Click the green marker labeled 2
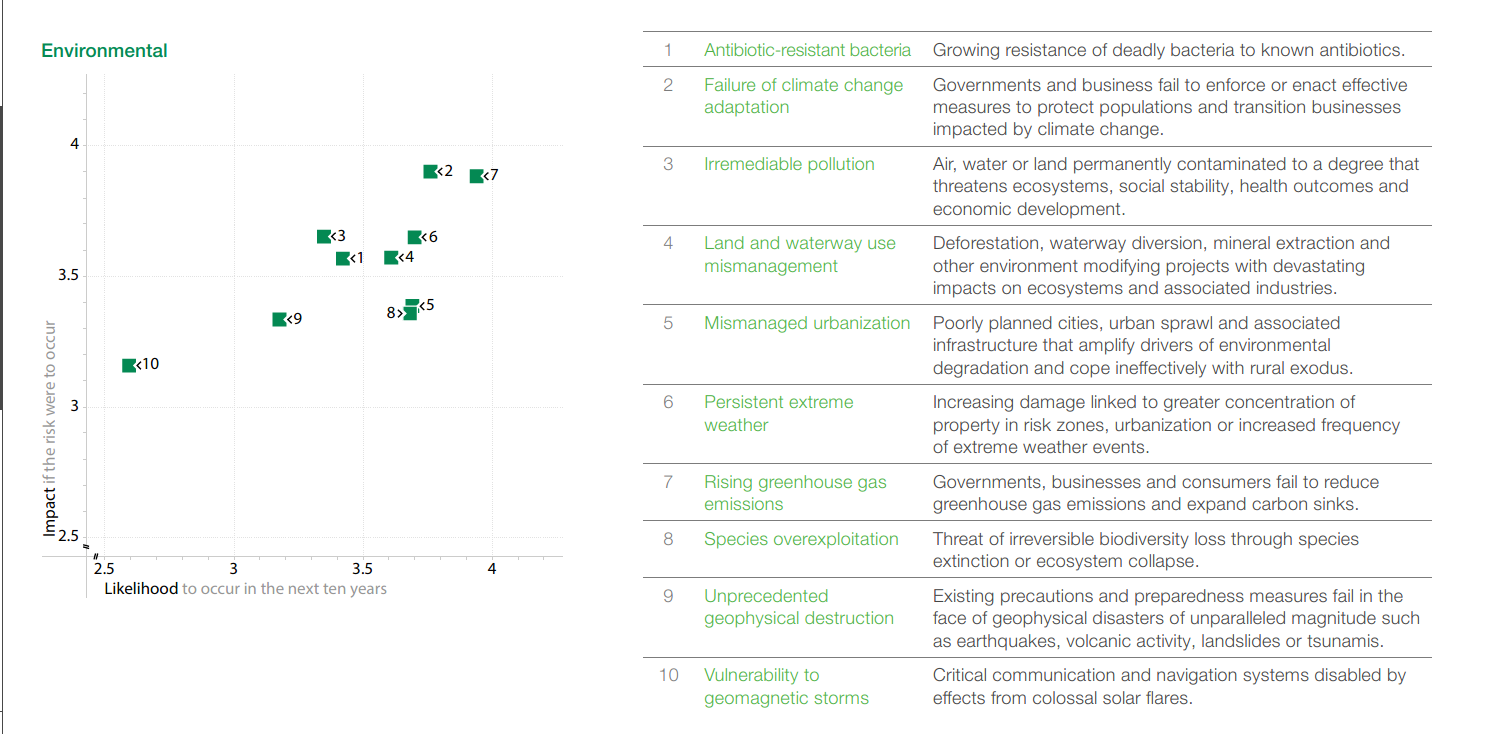Viewport: 1499px width, 734px height. (430, 172)
